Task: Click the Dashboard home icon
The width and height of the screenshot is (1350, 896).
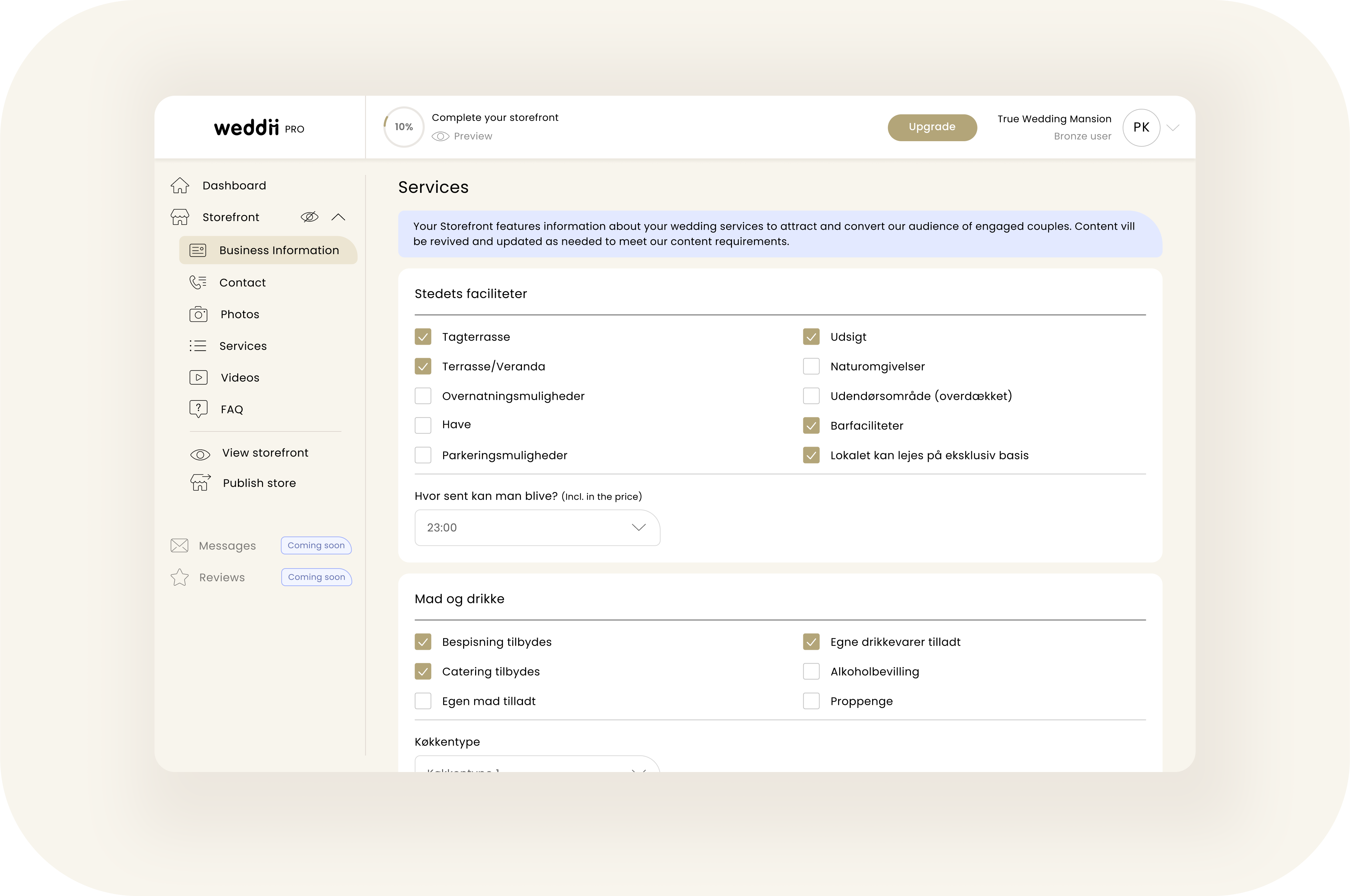Action: tap(180, 185)
